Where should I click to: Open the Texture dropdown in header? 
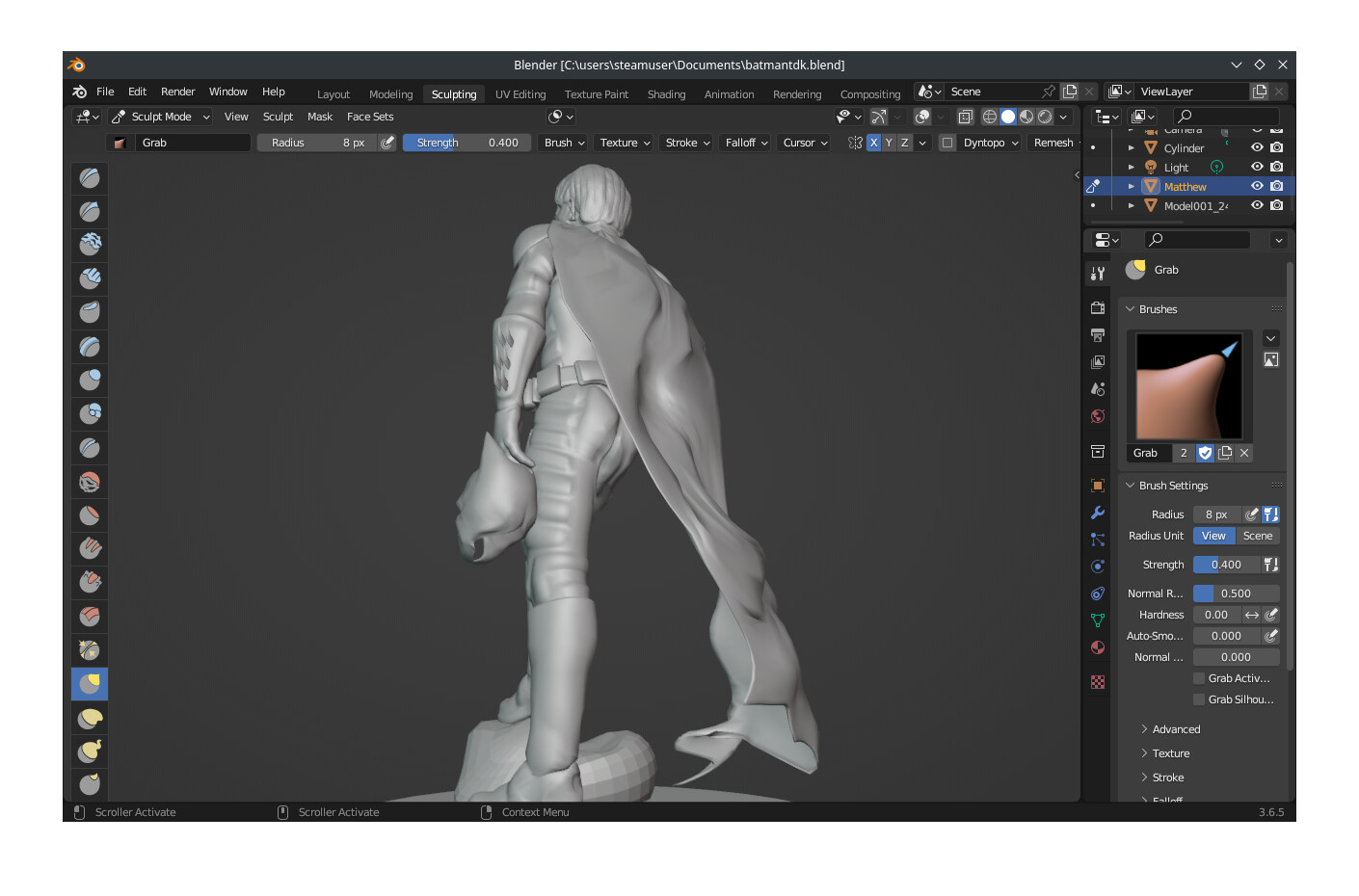point(625,143)
